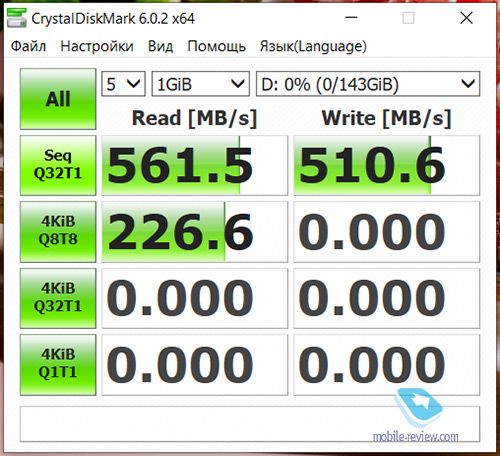Open the Настройки menu
The image size is (500, 456).
(97, 46)
